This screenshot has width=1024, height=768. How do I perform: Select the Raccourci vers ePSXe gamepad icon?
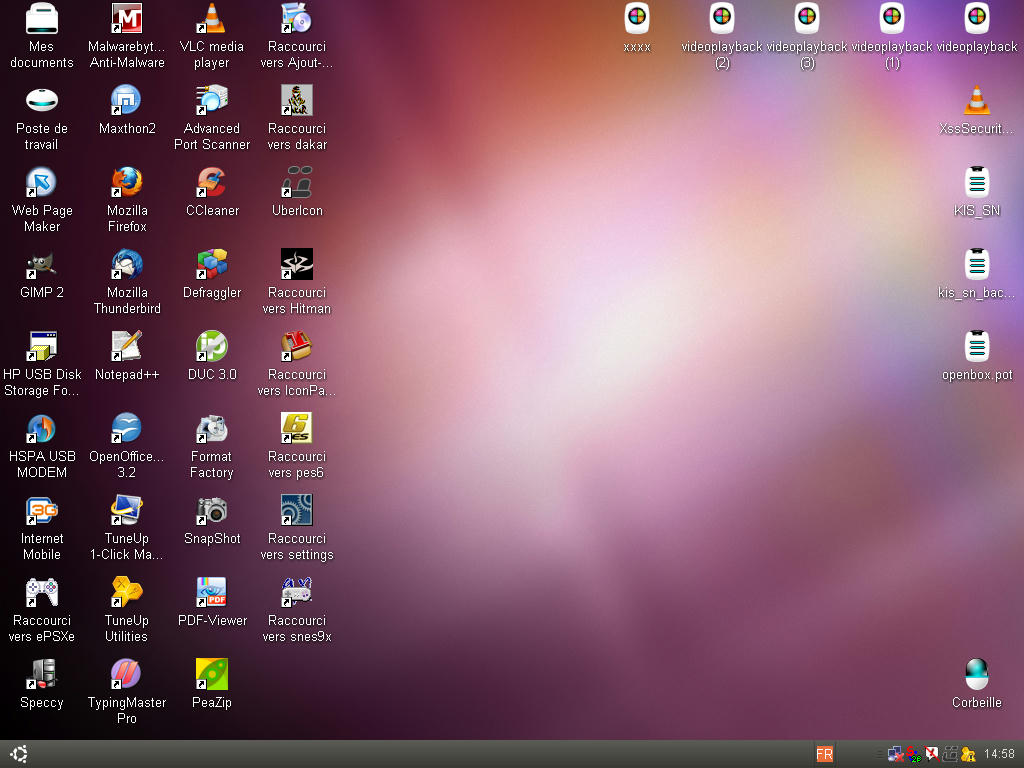pyautogui.click(x=42, y=592)
